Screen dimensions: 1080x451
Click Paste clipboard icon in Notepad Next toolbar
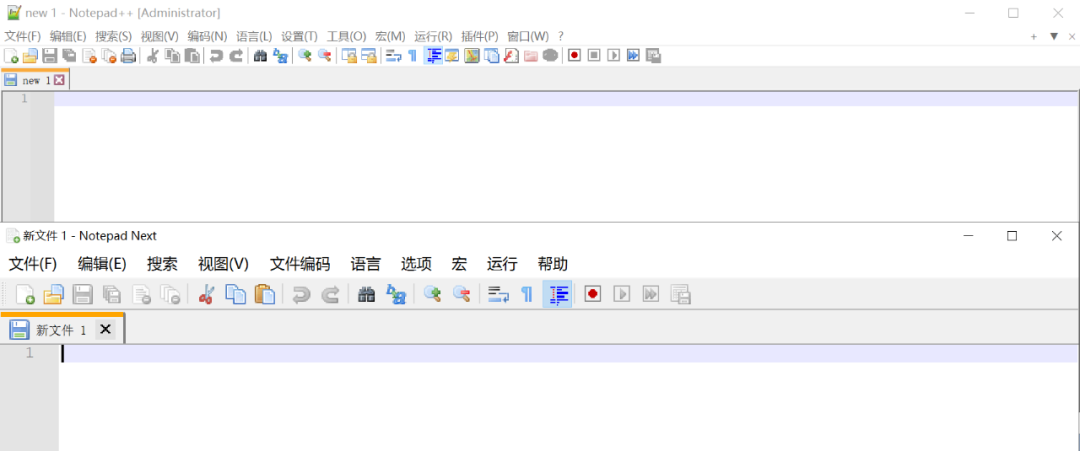click(x=264, y=294)
